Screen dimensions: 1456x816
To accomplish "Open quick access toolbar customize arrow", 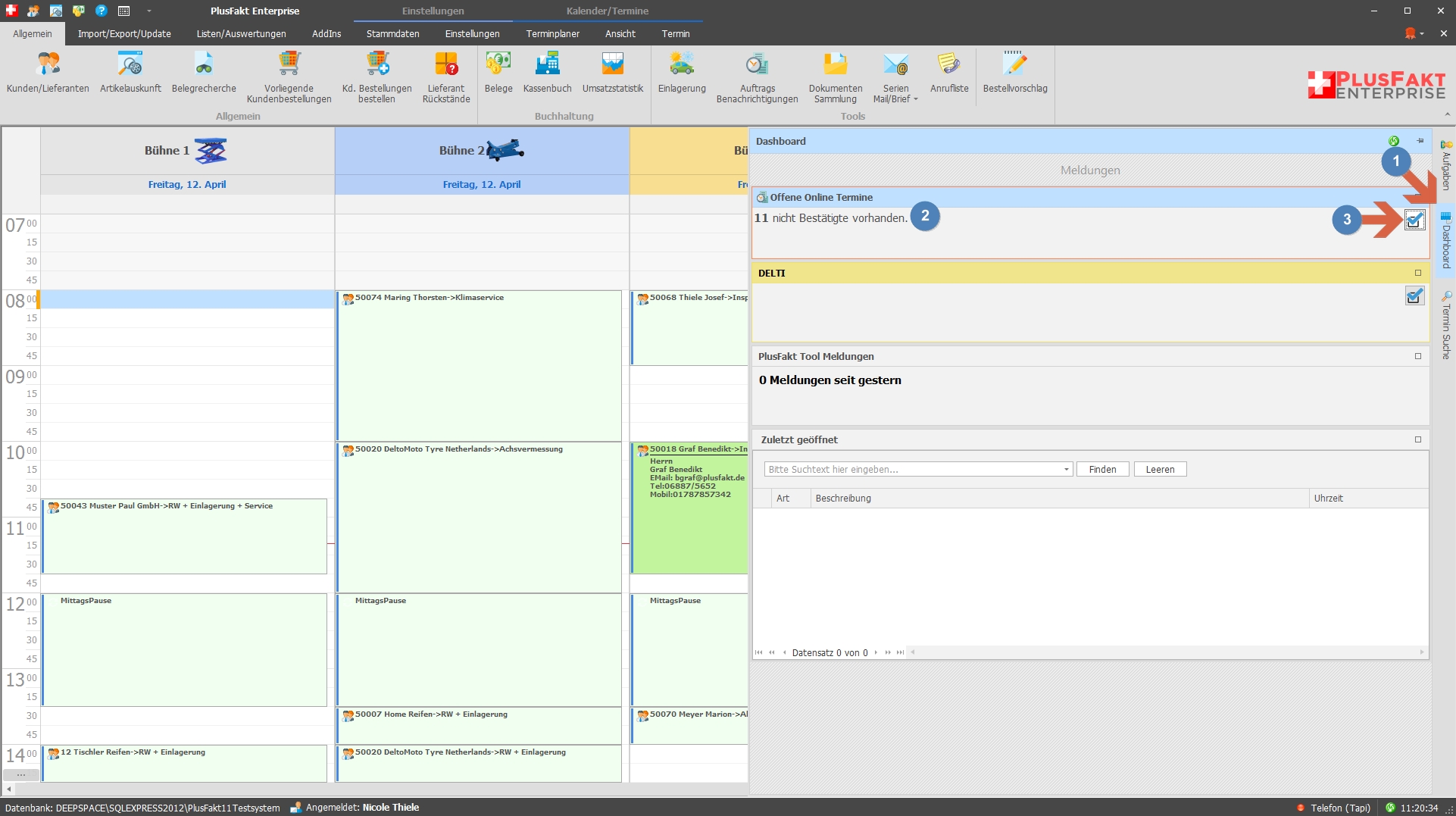I will coord(148,11).
